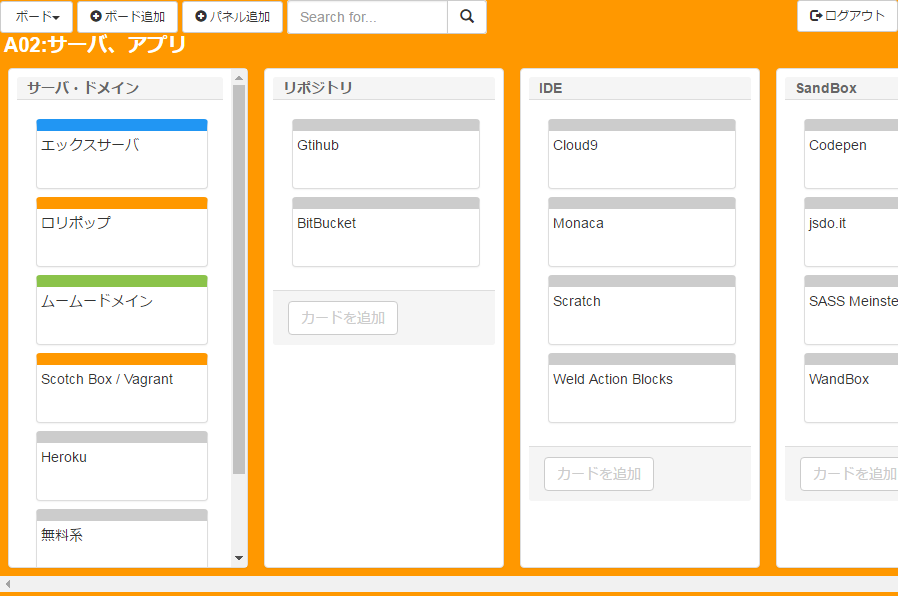898x596 pixels.
Task: Click scroll-up arrow in サーバ・ドメイン panel
Action: (239, 78)
